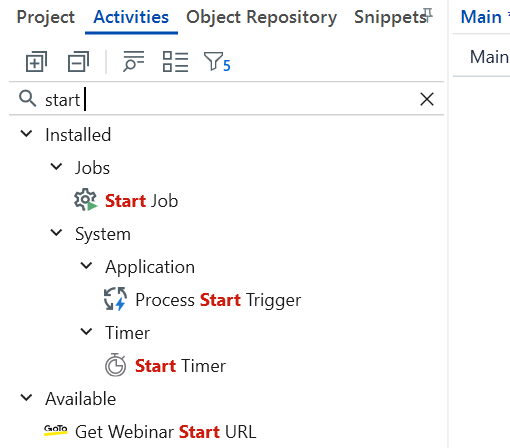Collapse the Jobs category
This screenshot has height=448, width=510.
coord(56,167)
